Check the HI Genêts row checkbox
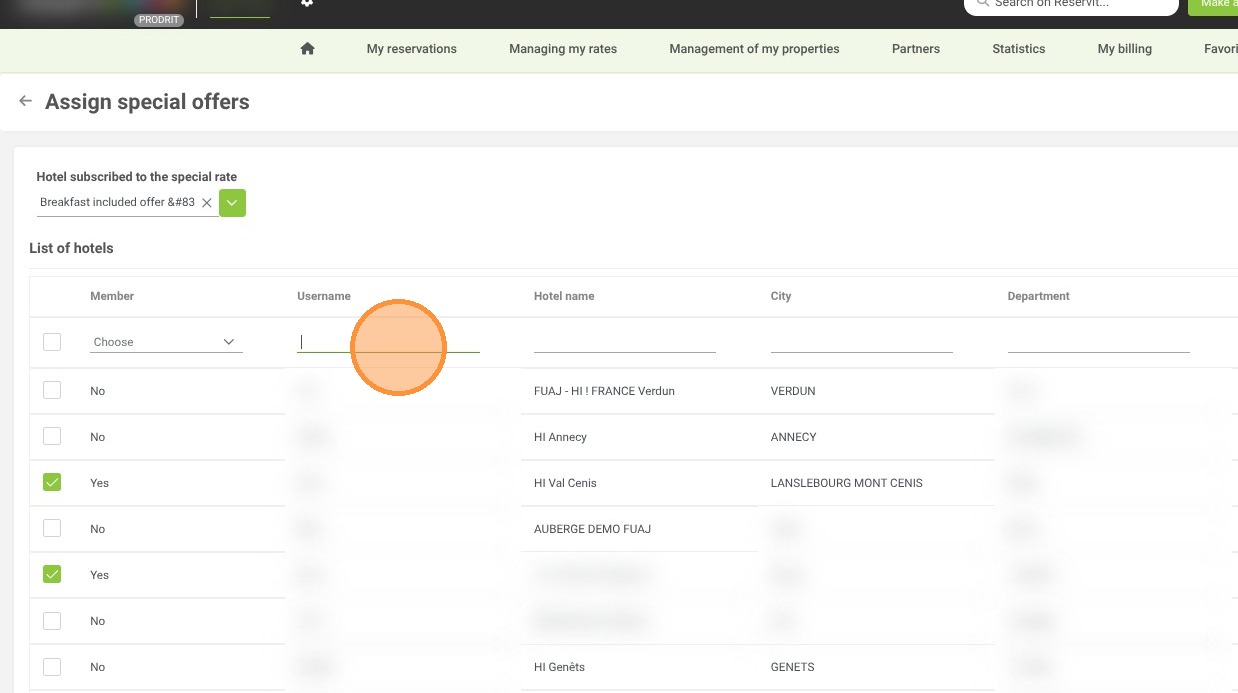Screen dimensions: 1238x693 52,666
